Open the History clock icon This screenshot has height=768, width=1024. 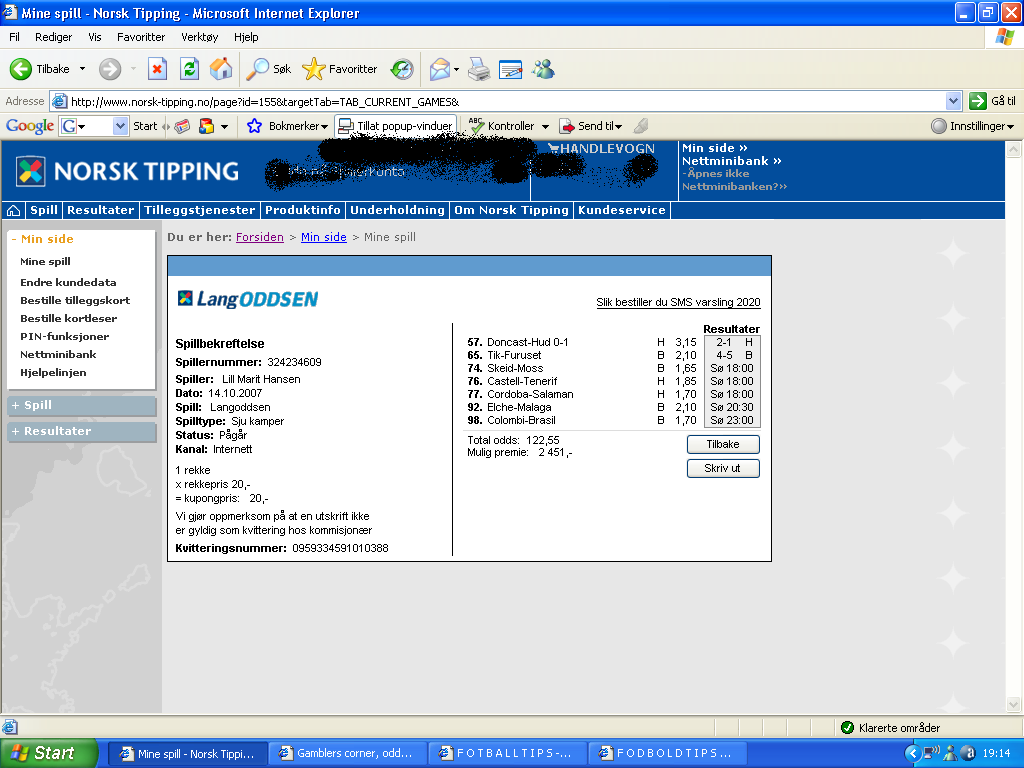click(402, 69)
